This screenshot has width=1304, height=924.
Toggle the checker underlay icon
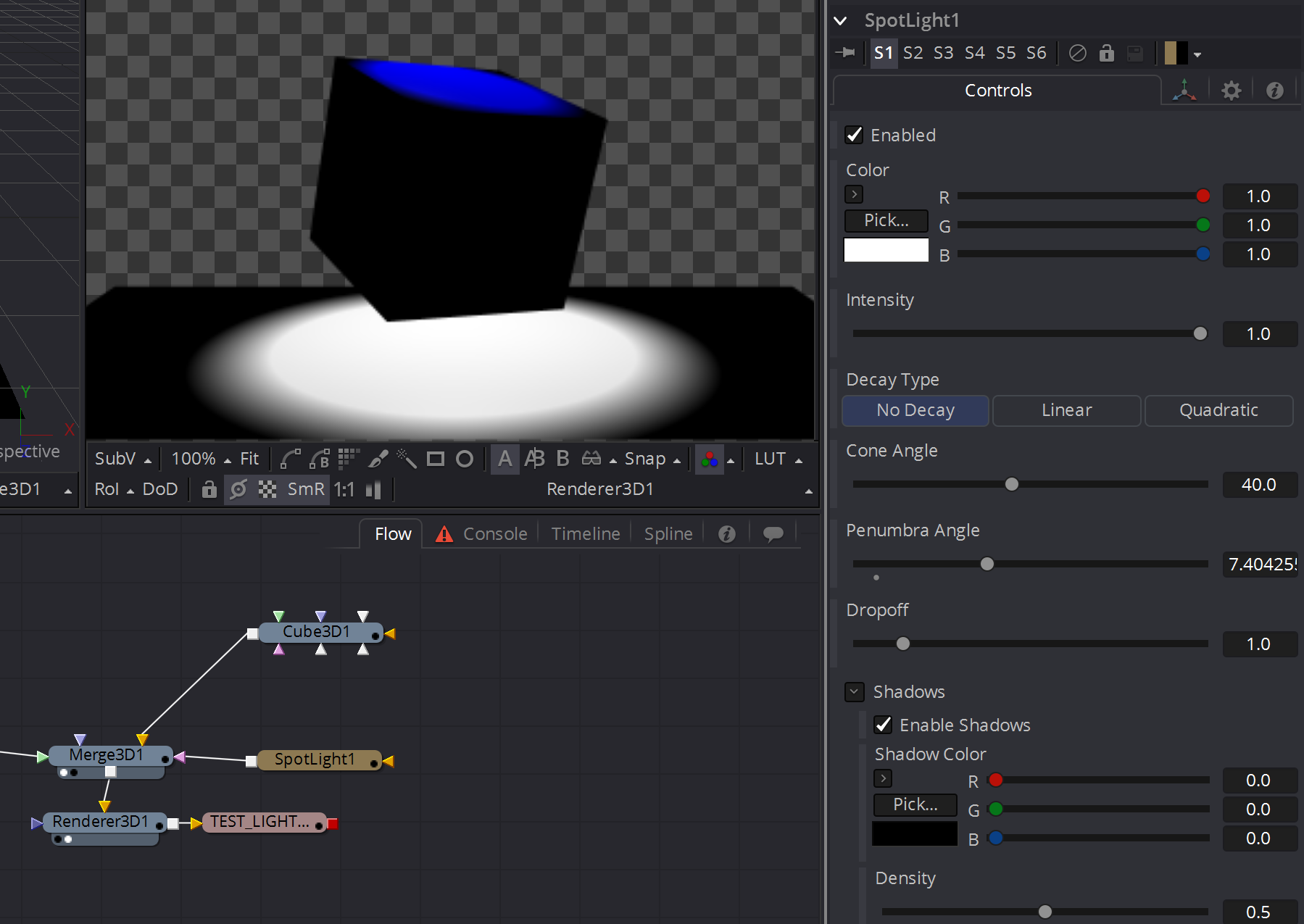[x=267, y=489]
